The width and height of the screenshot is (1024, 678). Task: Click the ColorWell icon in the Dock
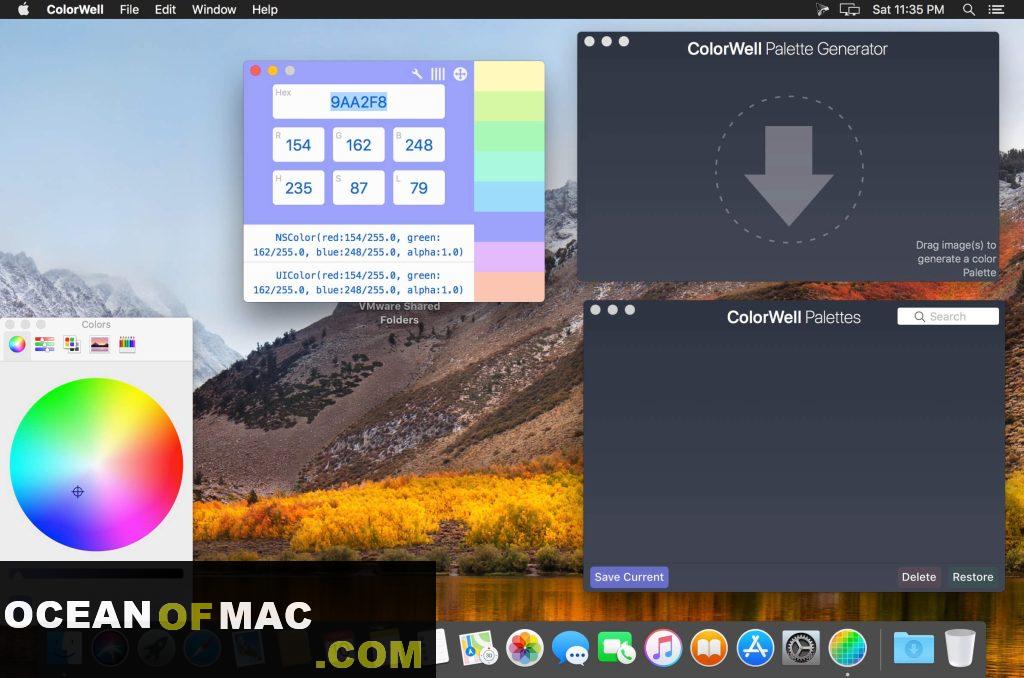847,649
